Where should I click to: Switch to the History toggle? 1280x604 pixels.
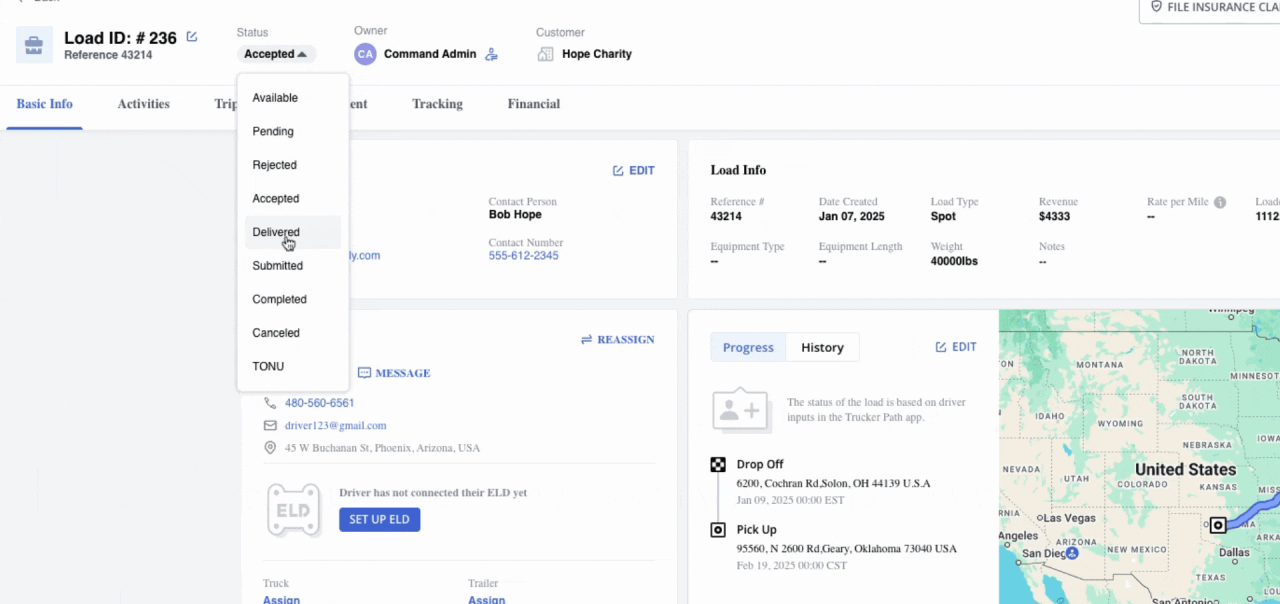tap(822, 347)
